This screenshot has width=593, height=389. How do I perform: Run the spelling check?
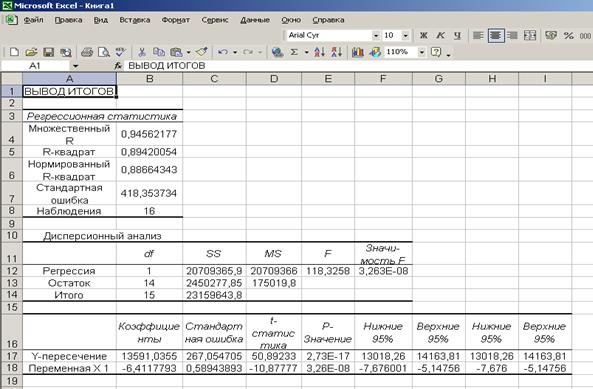(121, 52)
